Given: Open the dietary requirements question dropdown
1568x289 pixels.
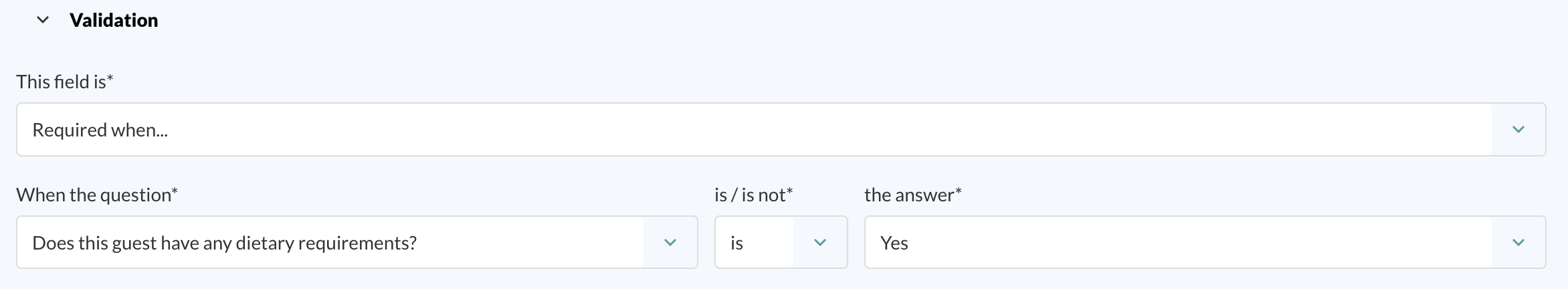Looking at the screenshot, I should pyautogui.click(x=357, y=242).
